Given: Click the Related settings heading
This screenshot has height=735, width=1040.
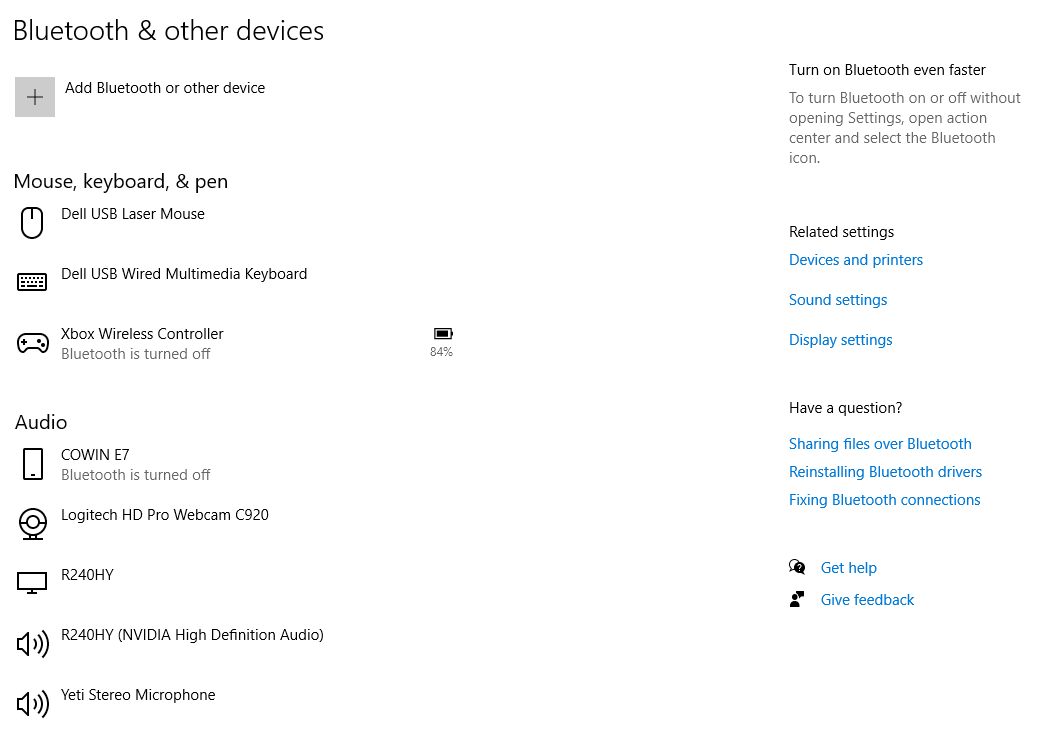Looking at the screenshot, I should [x=841, y=232].
